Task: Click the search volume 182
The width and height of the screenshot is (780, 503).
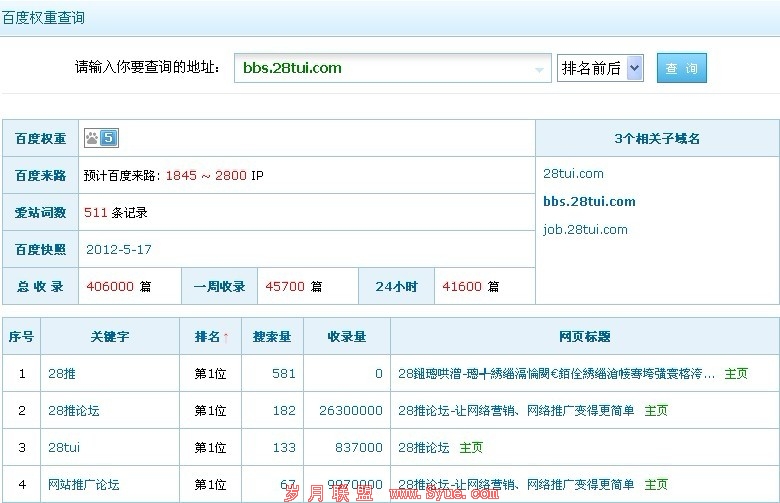Action: (284, 410)
